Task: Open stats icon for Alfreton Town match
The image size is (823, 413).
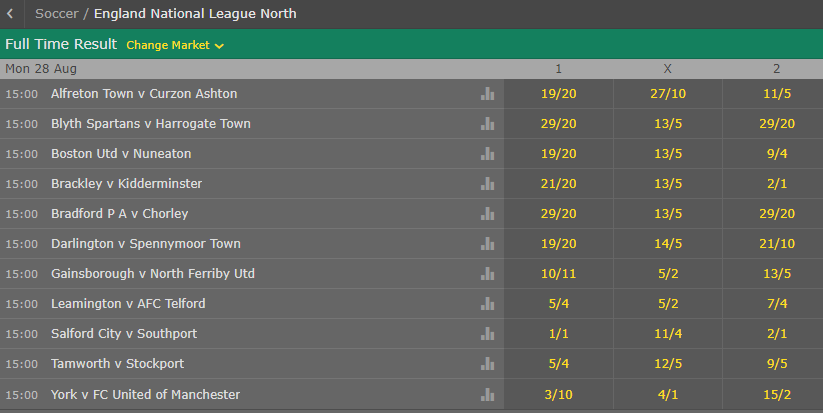Action: point(487,93)
